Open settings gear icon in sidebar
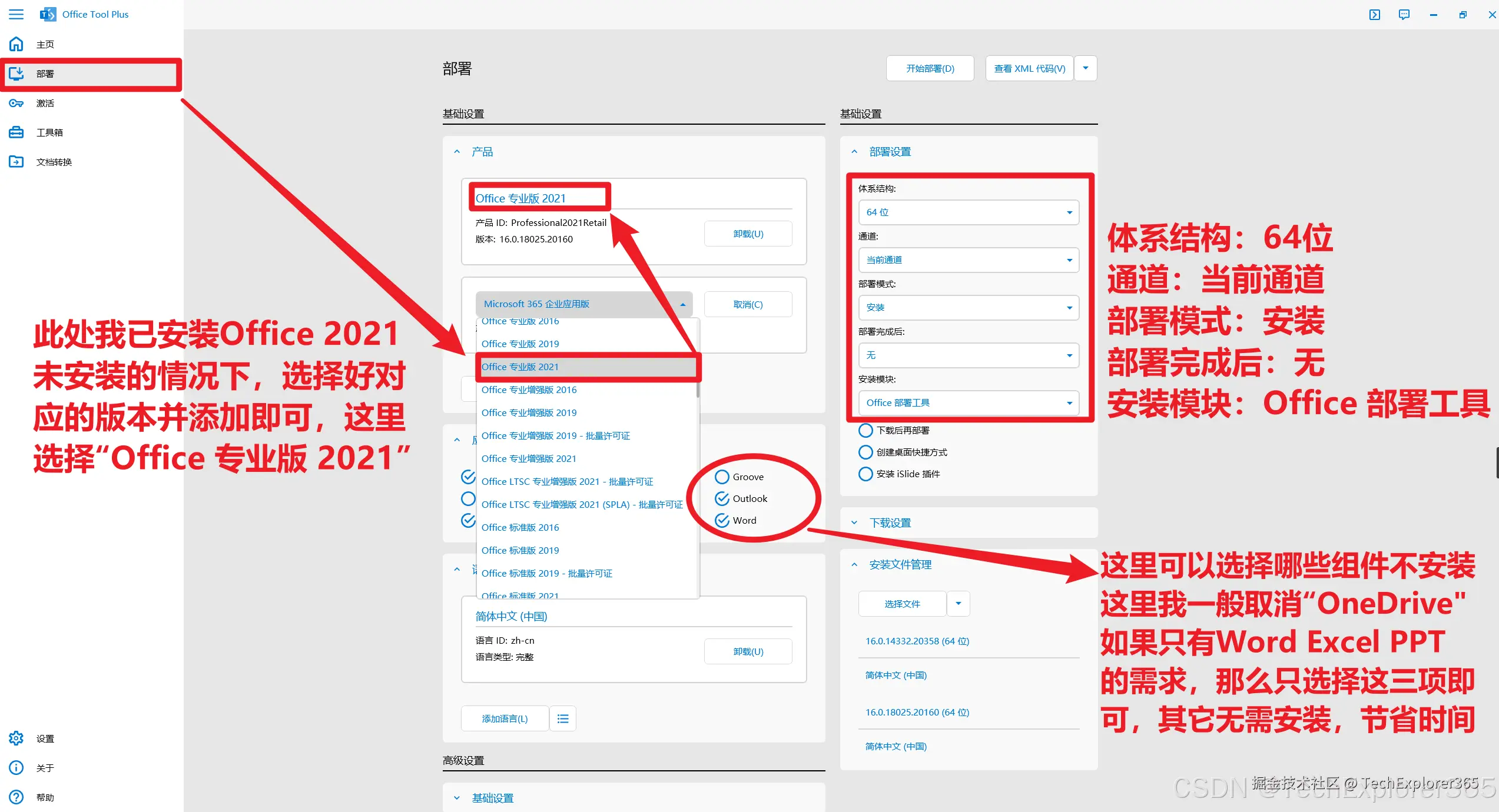This screenshot has height=812, width=1499. pos(16,738)
